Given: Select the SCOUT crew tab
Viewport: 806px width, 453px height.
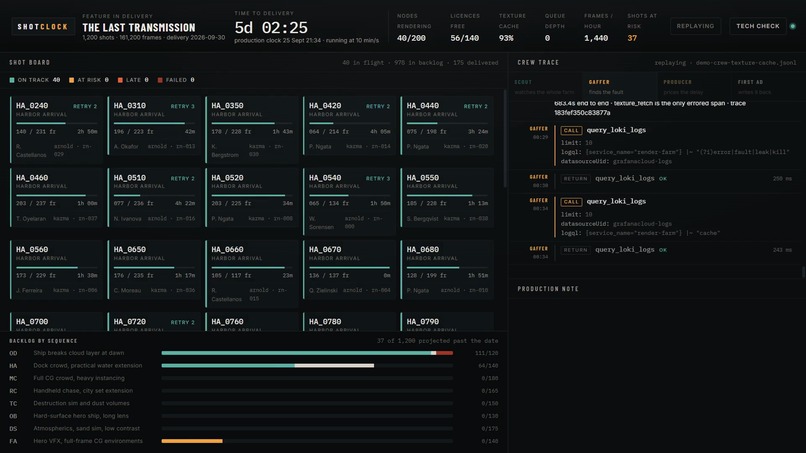Looking at the screenshot, I should pyautogui.click(x=545, y=86).
